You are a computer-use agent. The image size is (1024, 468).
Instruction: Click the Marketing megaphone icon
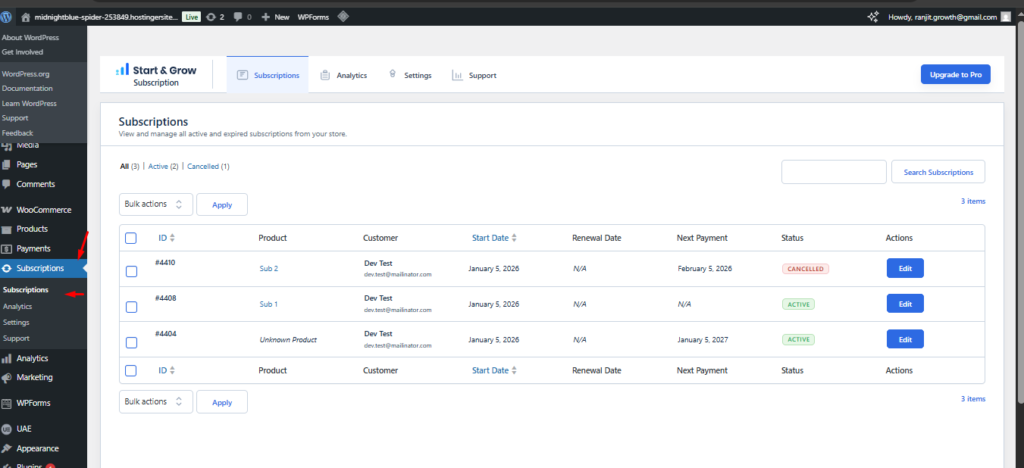pyautogui.click(x=7, y=378)
